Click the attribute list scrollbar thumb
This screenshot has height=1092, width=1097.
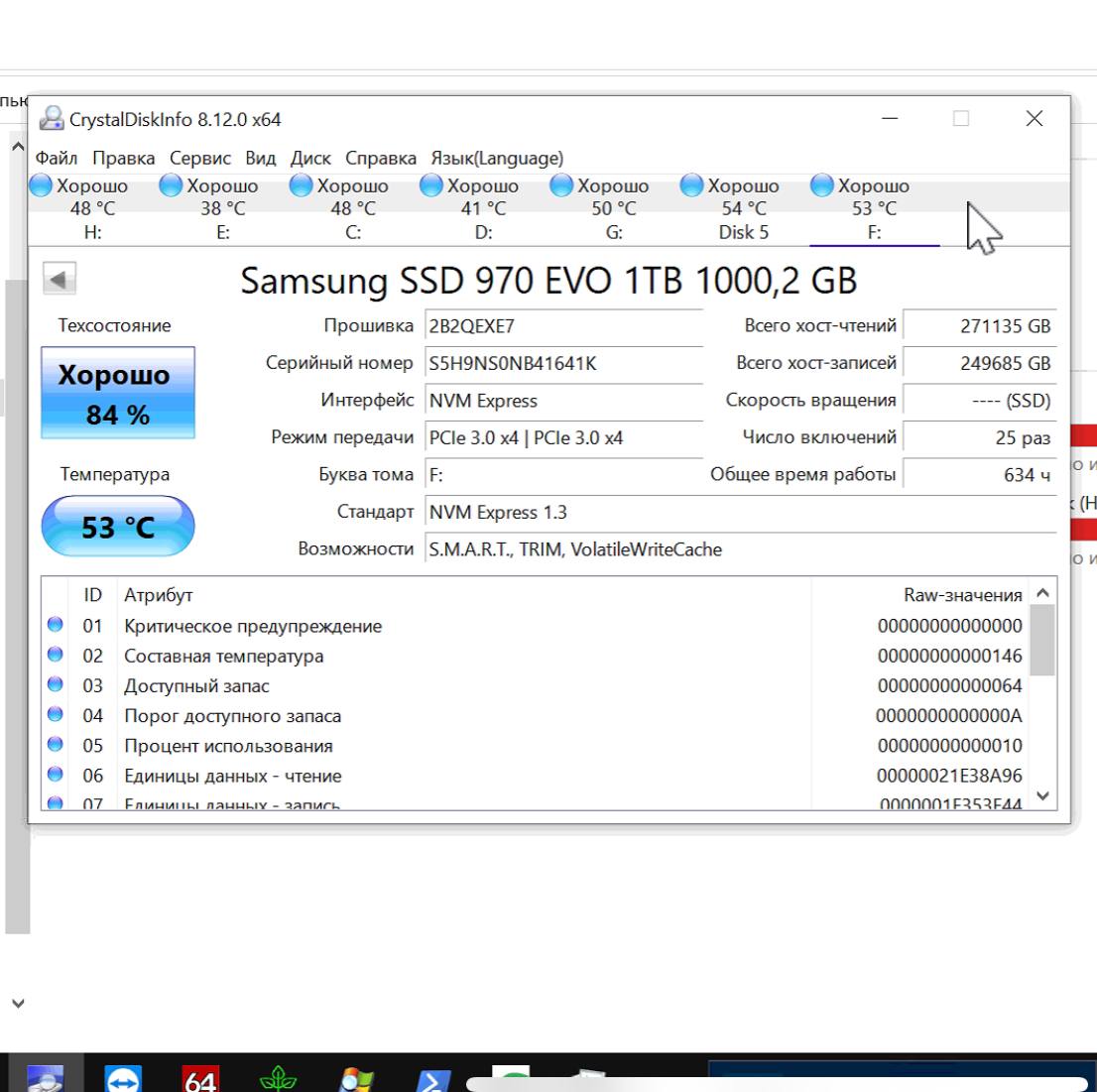click(1042, 640)
